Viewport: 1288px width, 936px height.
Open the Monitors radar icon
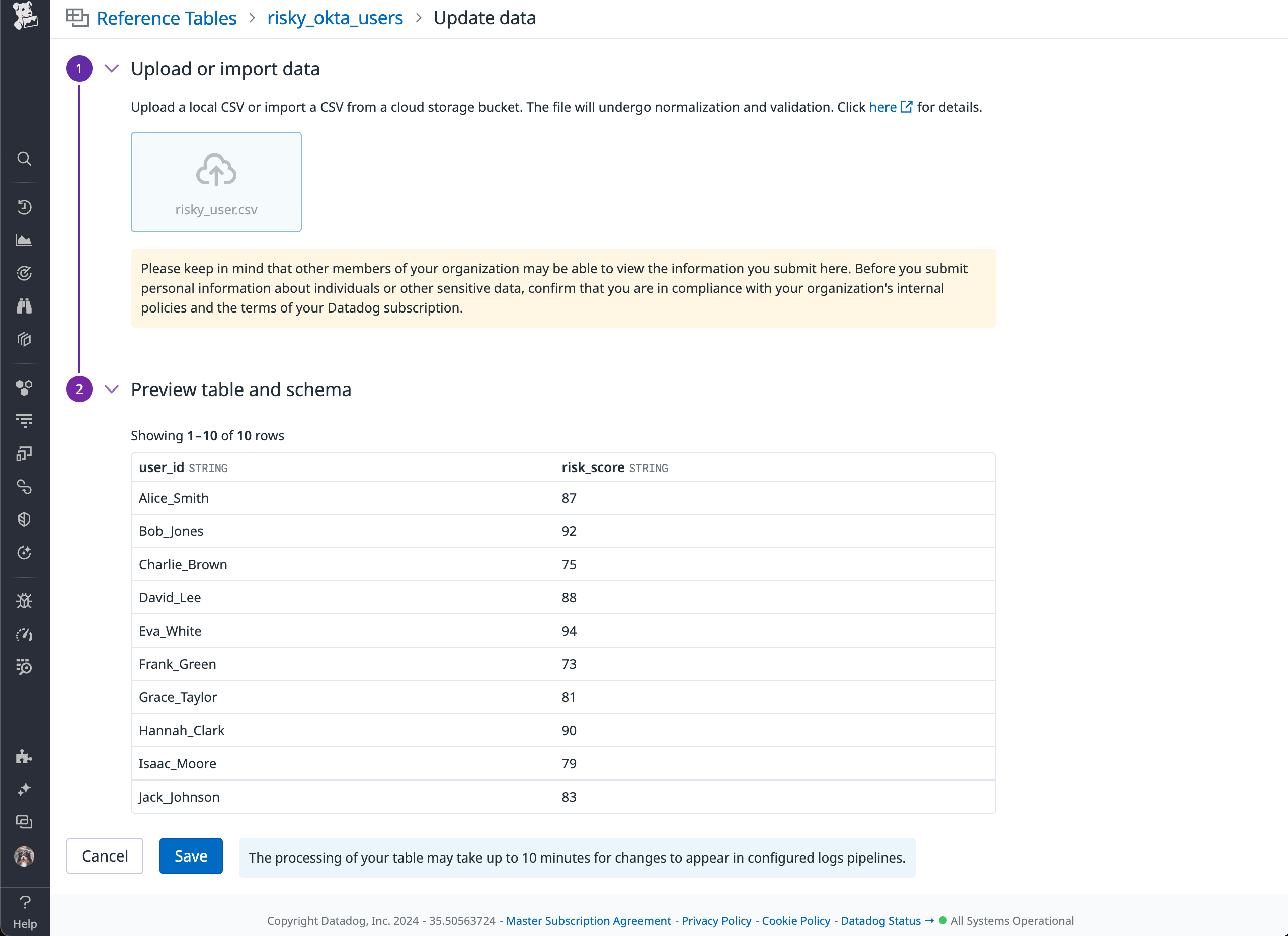[25, 273]
